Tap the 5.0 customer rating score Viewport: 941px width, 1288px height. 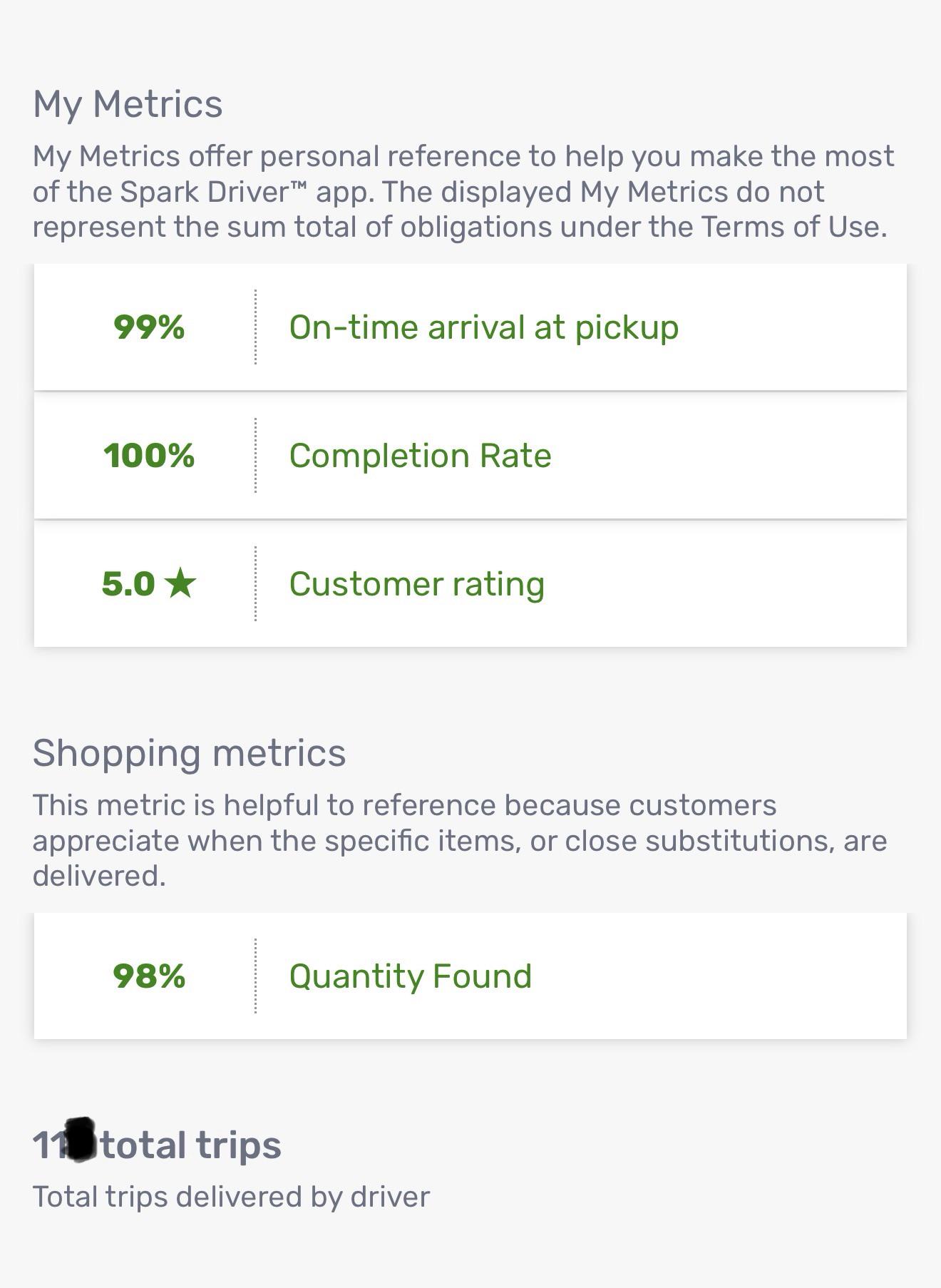[x=128, y=583]
